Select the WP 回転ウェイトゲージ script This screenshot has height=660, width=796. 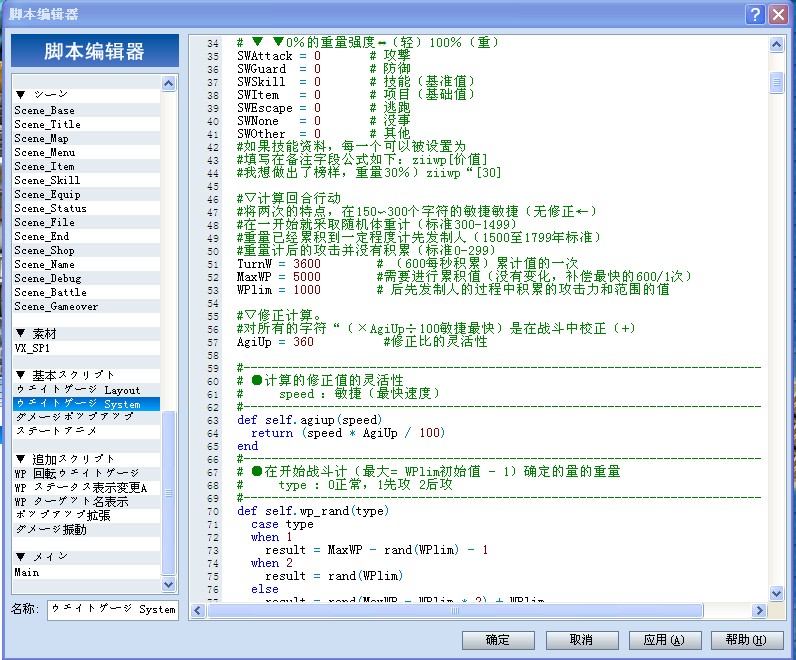(x=87, y=474)
